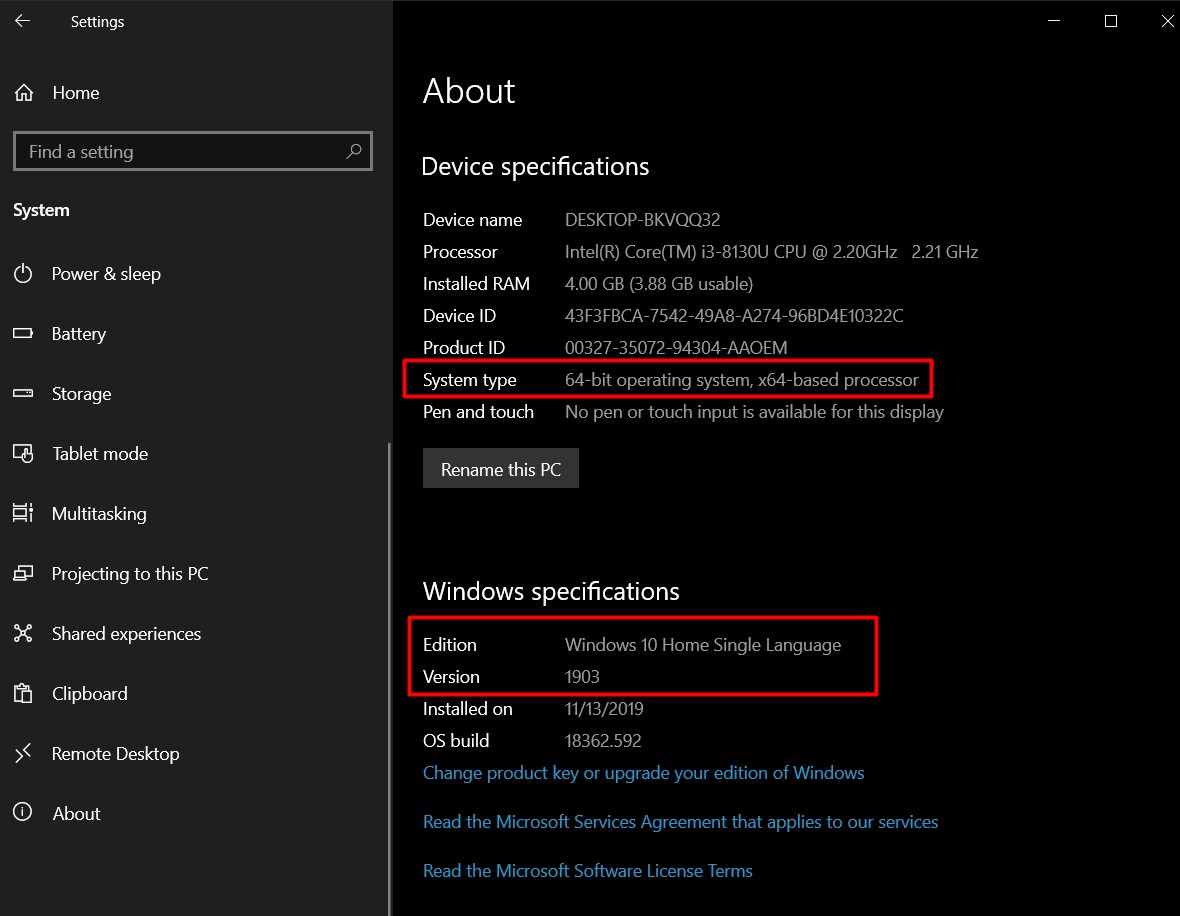Select the Multitasking icon
The height and width of the screenshot is (916, 1180).
coord(23,513)
